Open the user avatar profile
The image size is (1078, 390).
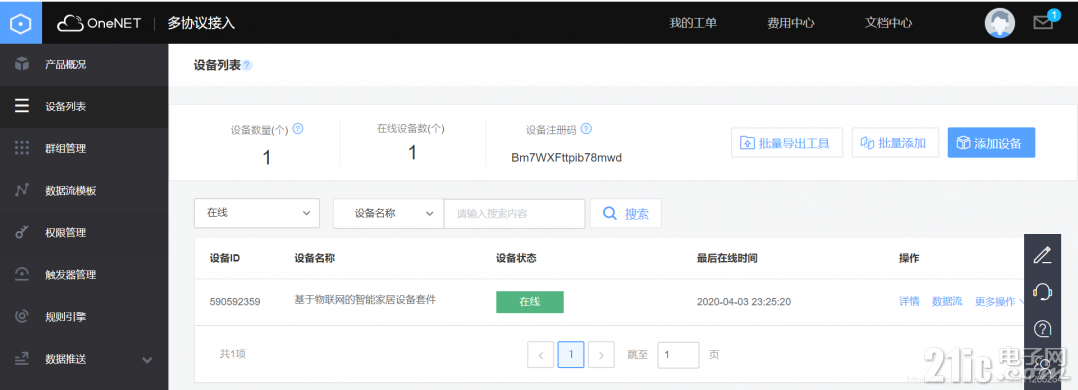(1000, 23)
